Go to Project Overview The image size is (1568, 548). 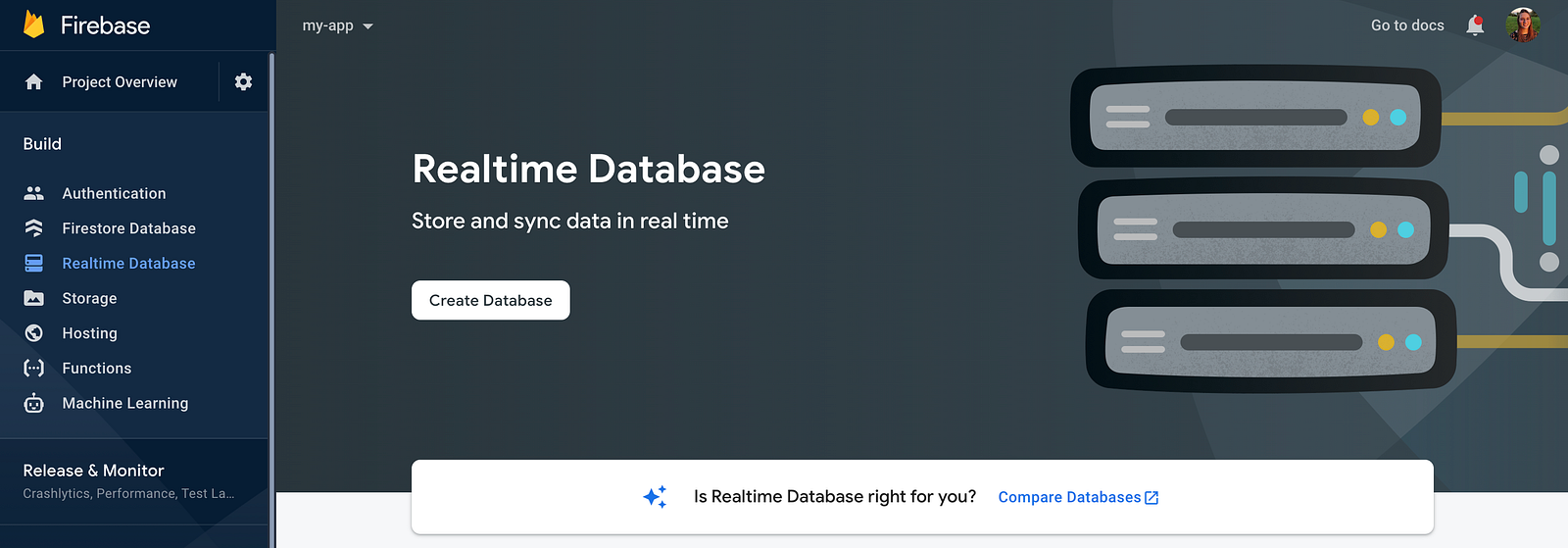(120, 82)
